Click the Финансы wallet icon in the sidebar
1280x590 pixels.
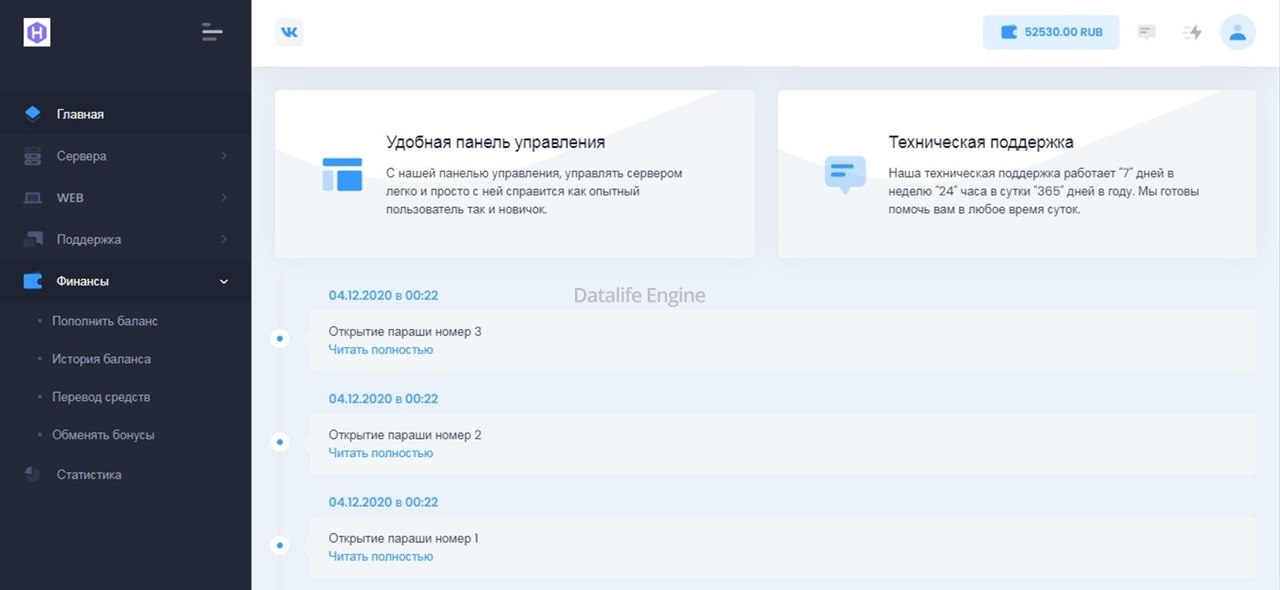click(x=33, y=281)
